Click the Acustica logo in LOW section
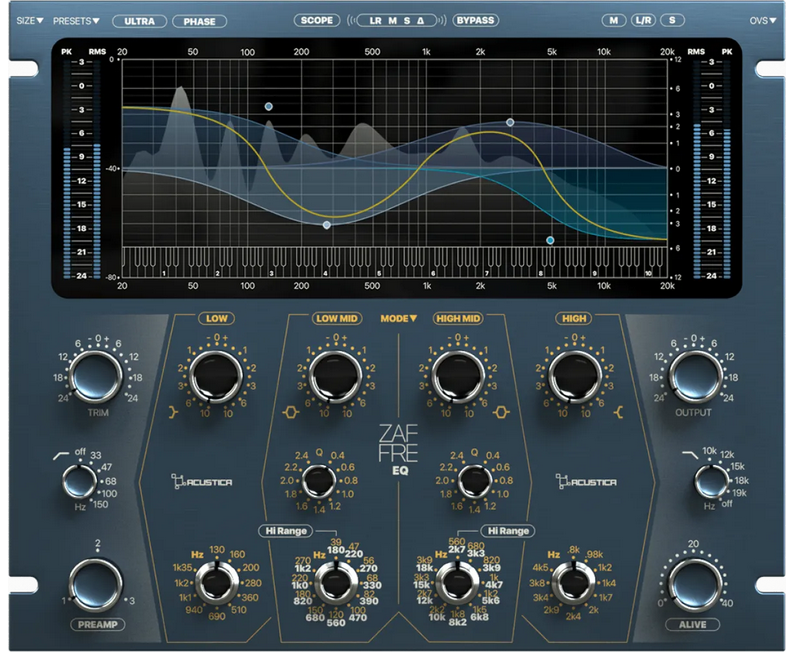 click(x=202, y=481)
